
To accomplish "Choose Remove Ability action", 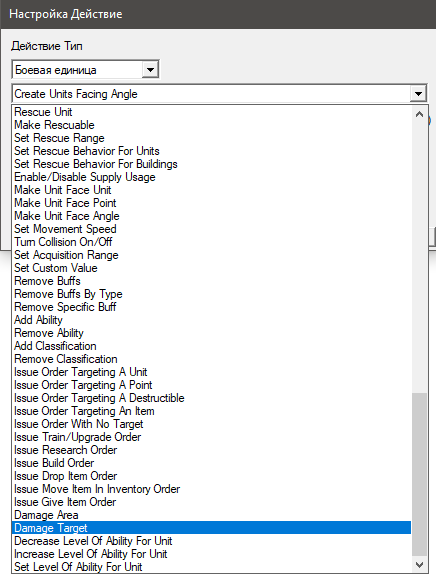I will point(211,333).
